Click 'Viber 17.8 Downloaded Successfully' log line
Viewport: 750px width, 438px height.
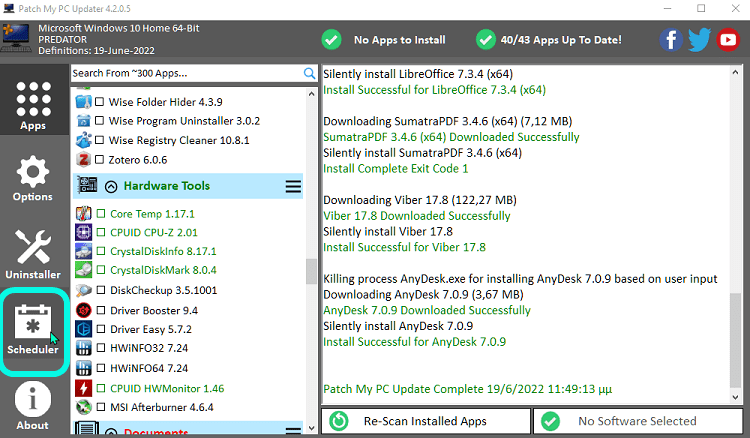click(x=417, y=216)
